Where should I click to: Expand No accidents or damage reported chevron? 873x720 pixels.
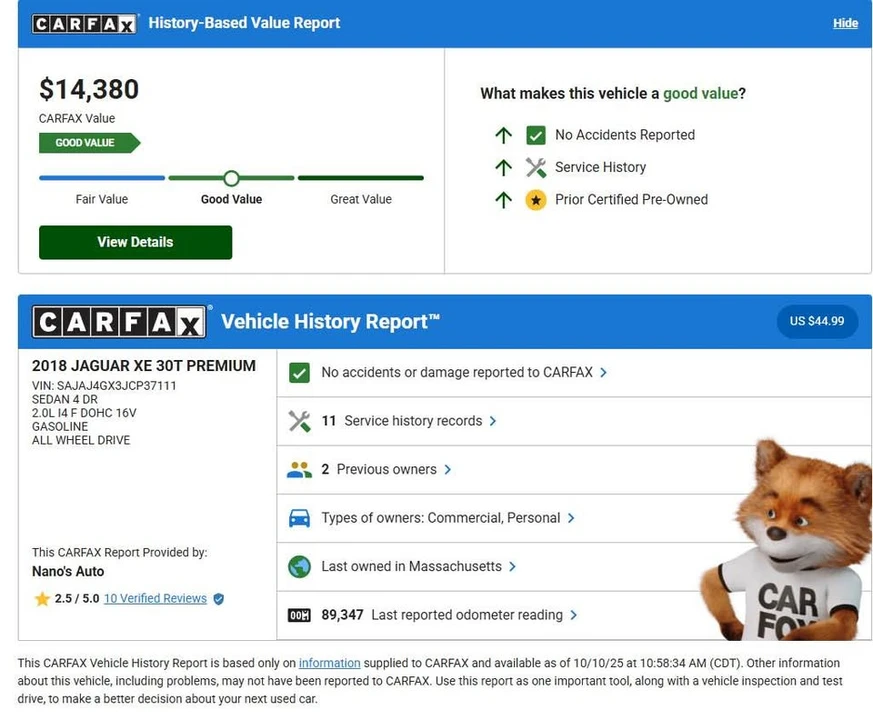[604, 373]
